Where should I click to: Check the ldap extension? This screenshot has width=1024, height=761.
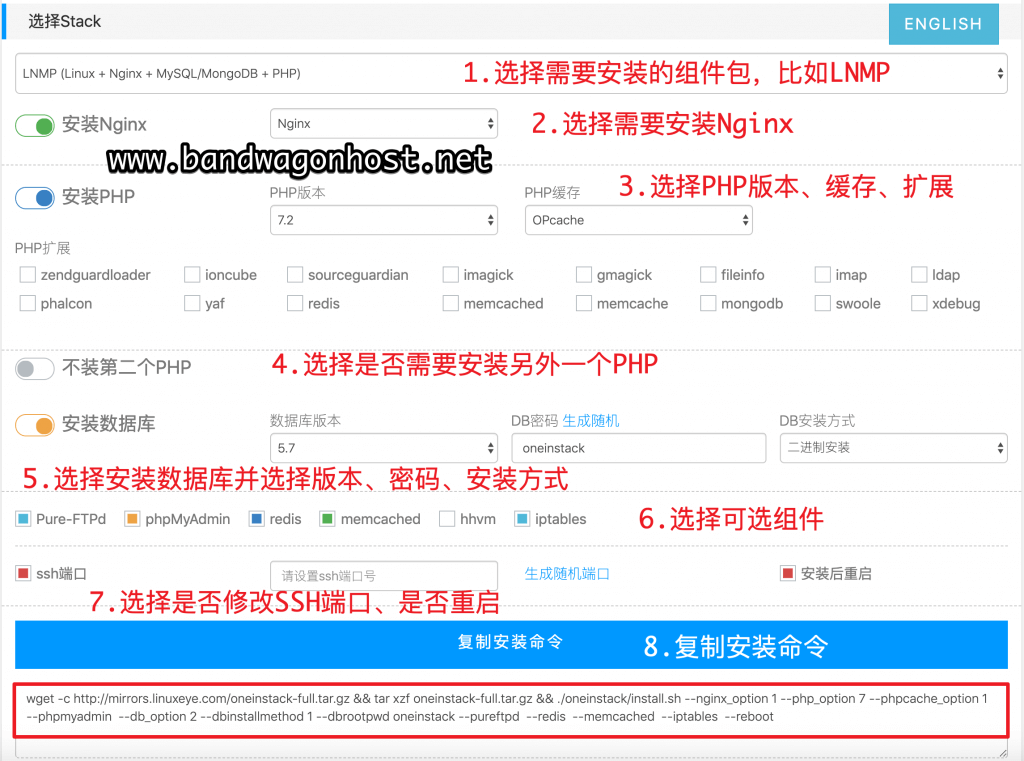pyautogui.click(x=919, y=274)
